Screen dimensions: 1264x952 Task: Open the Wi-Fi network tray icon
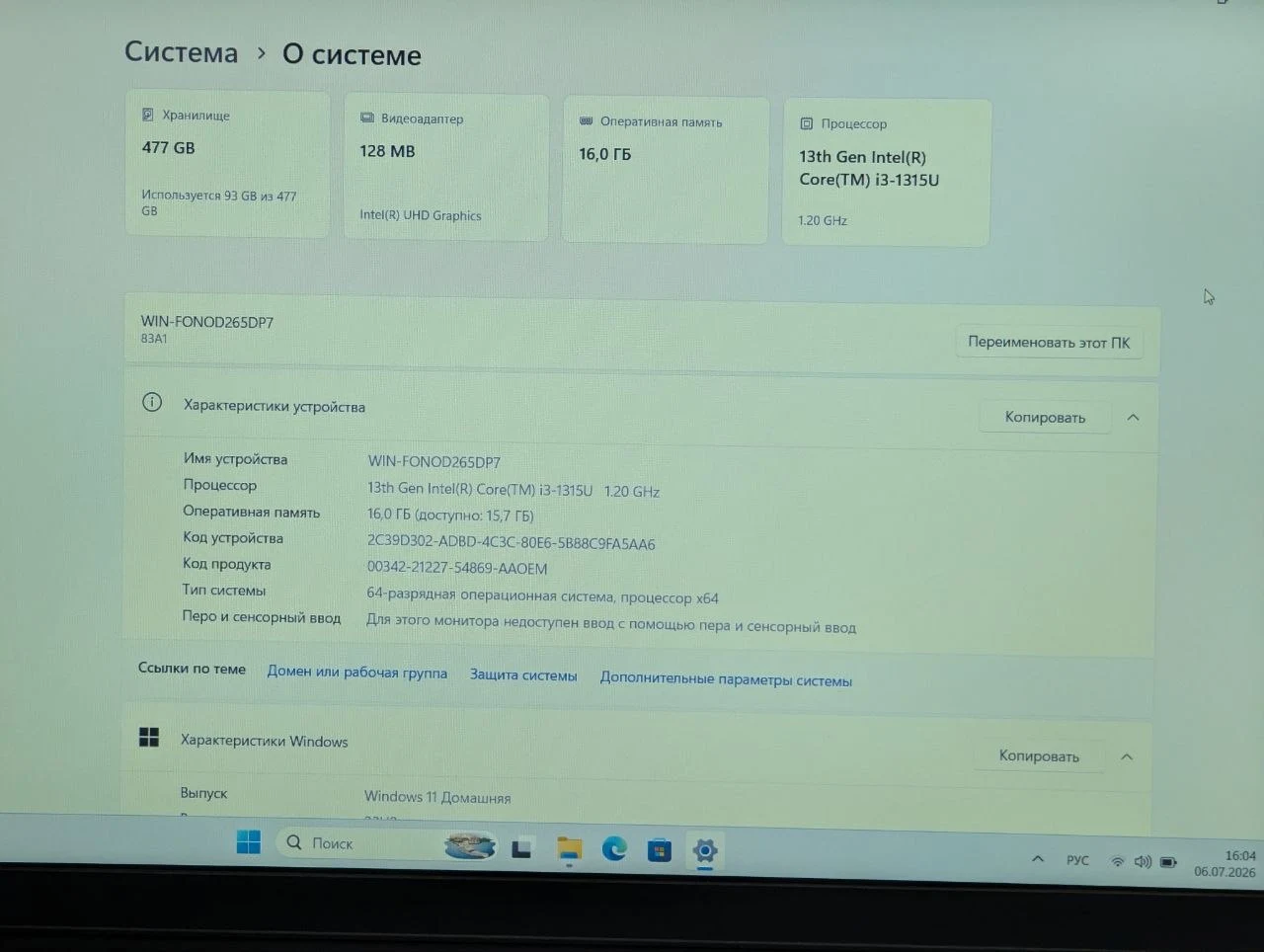click(x=1118, y=861)
